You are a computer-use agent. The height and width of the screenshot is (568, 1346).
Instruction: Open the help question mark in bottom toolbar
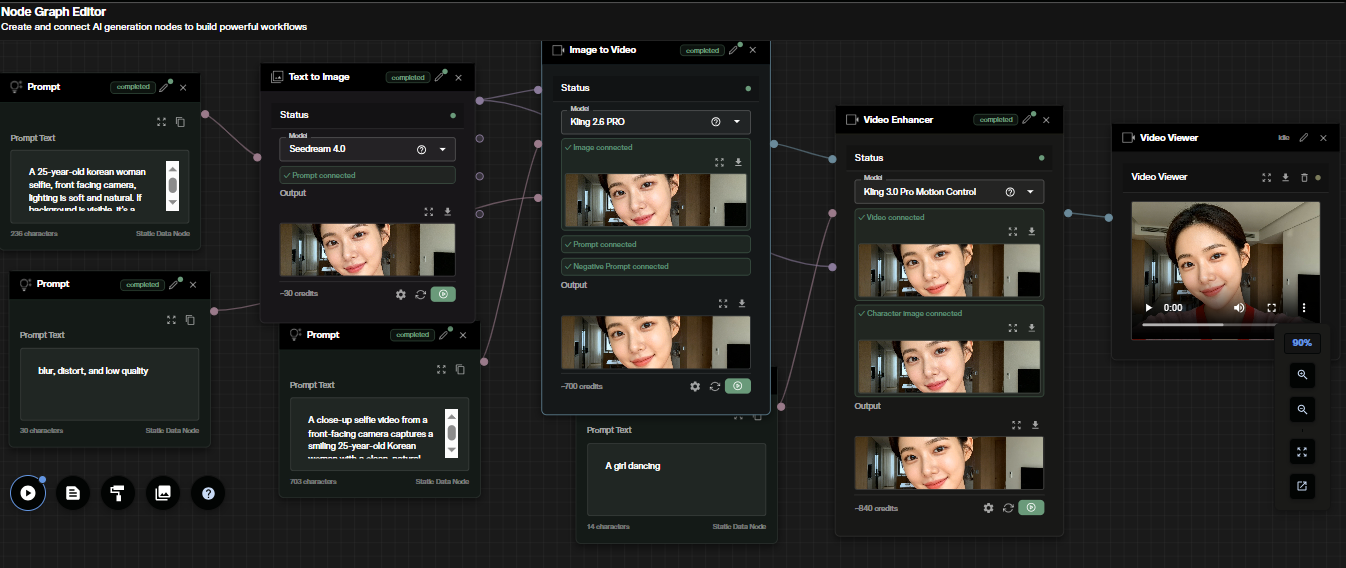pos(208,492)
